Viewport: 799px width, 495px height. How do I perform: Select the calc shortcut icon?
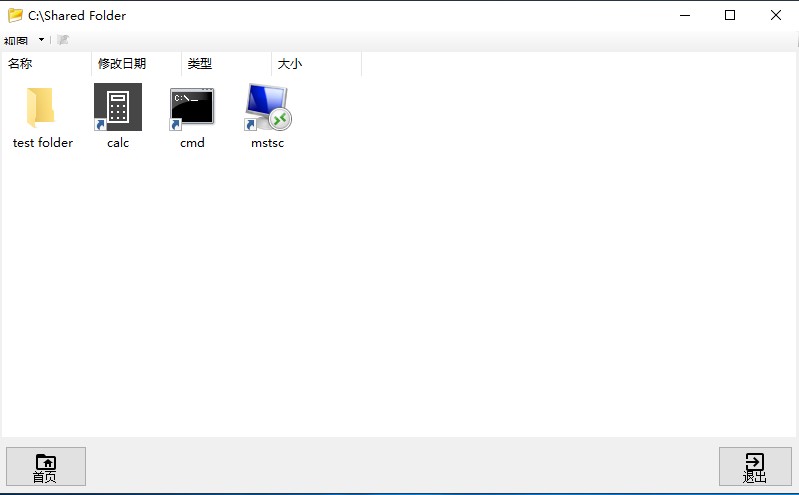[x=118, y=107]
